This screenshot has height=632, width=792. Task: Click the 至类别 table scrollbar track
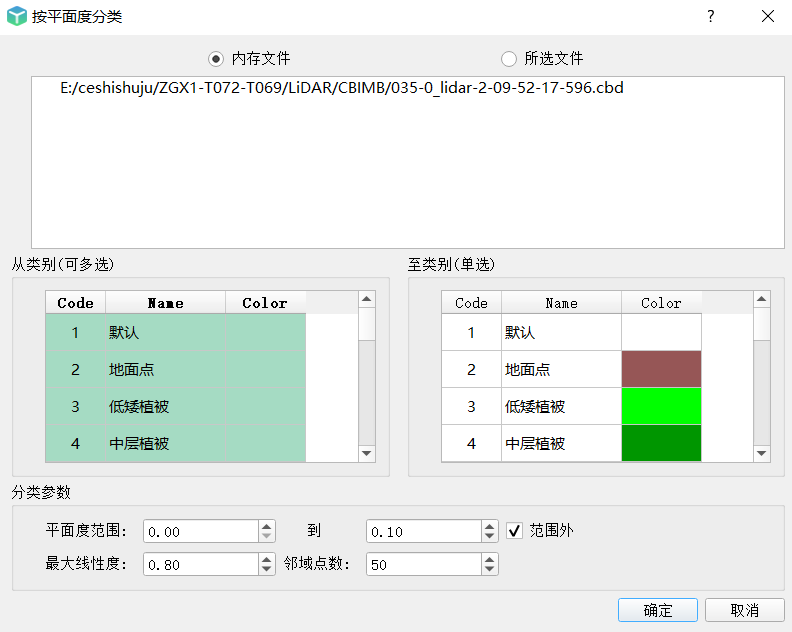762,393
